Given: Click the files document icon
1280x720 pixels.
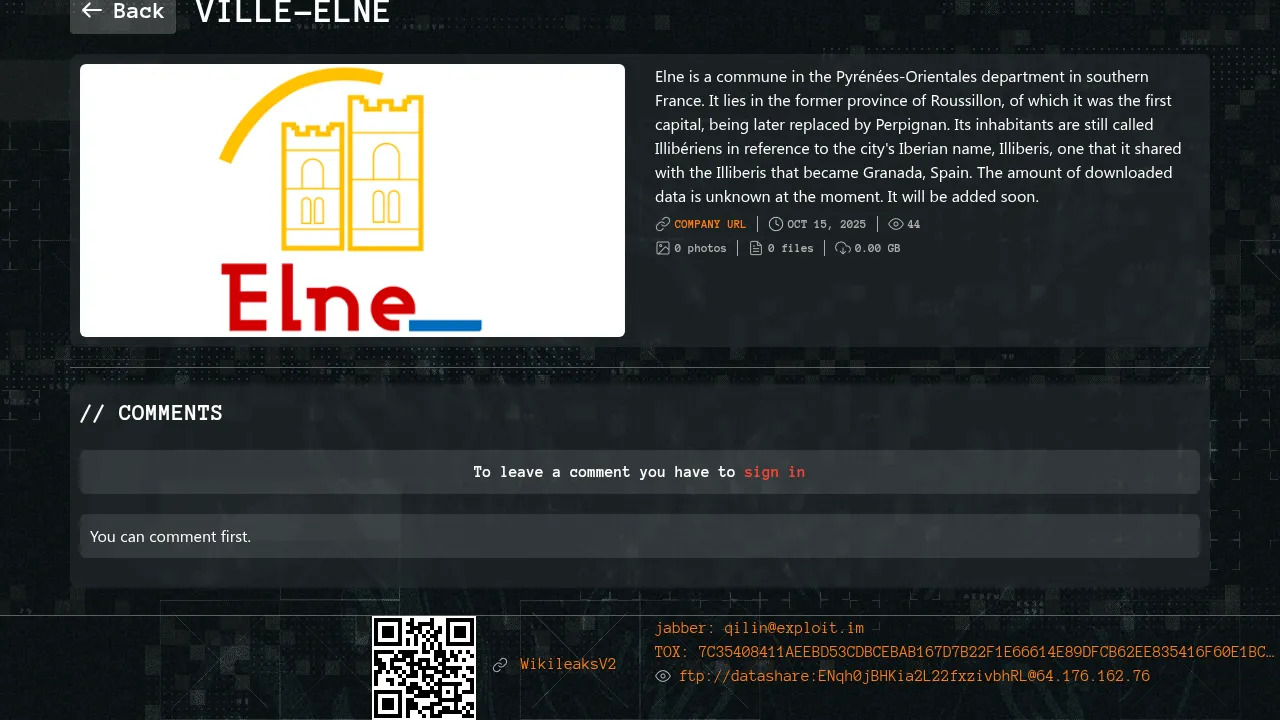Looking at the screenshot, I should (x=756, y=248).
